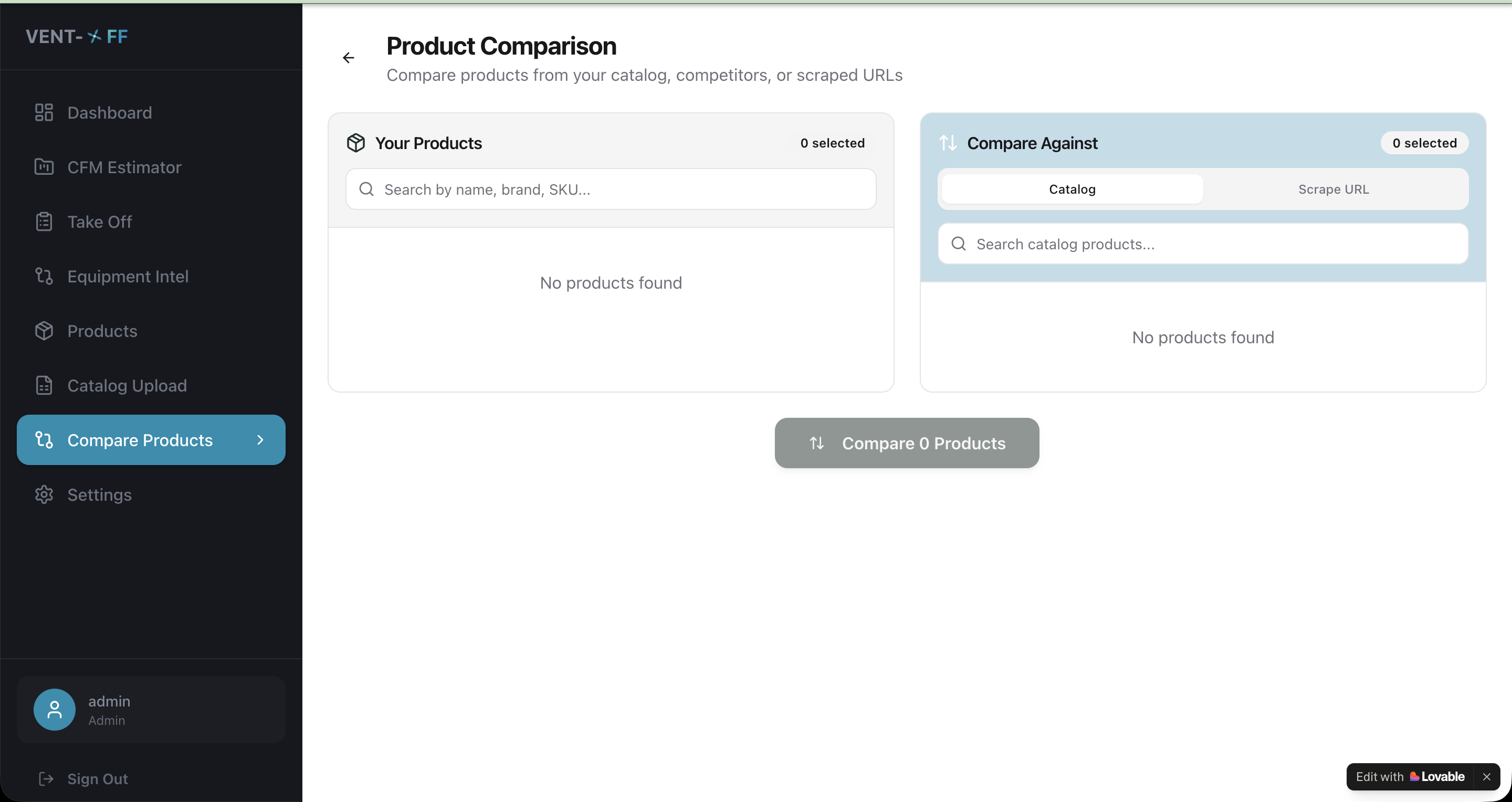Click the admin user avatar
This screenshot has height=802, width=1512.
(x=55, y=709)
